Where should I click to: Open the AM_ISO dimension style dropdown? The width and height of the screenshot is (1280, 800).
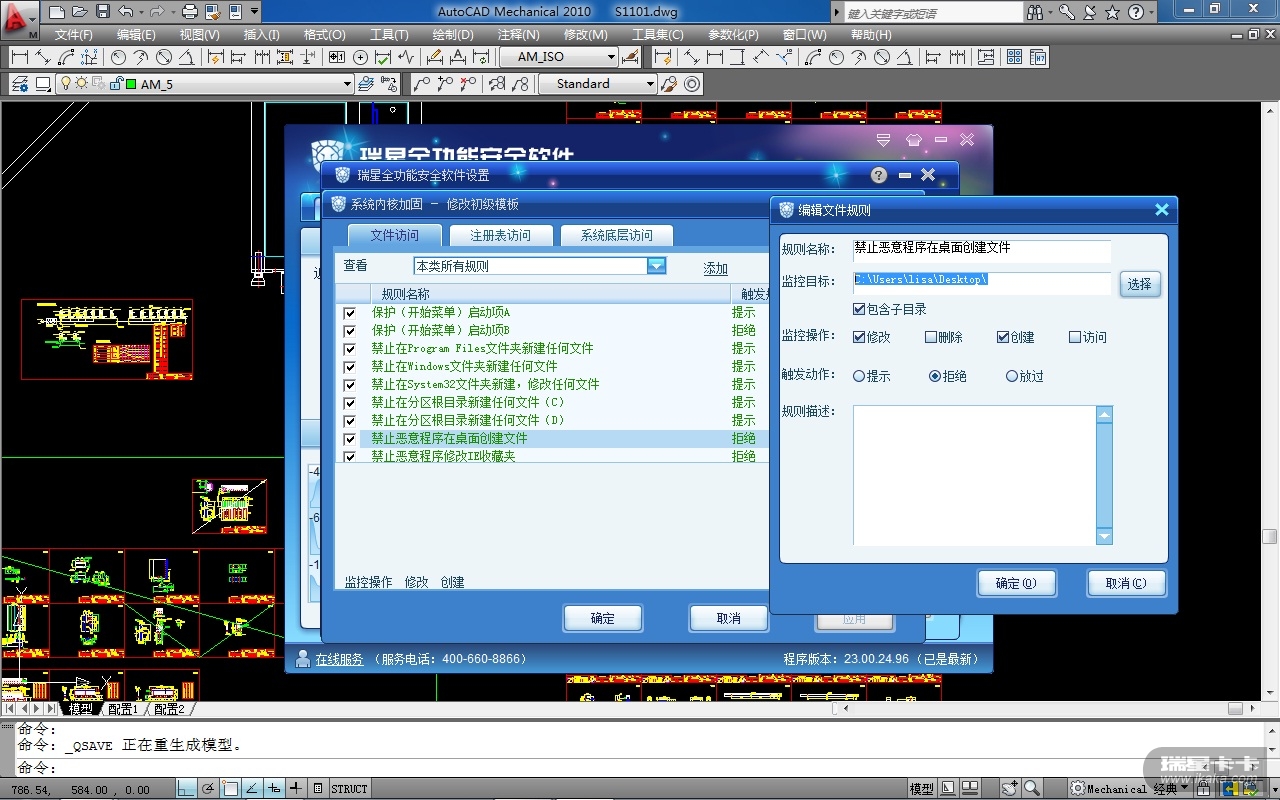609,57
